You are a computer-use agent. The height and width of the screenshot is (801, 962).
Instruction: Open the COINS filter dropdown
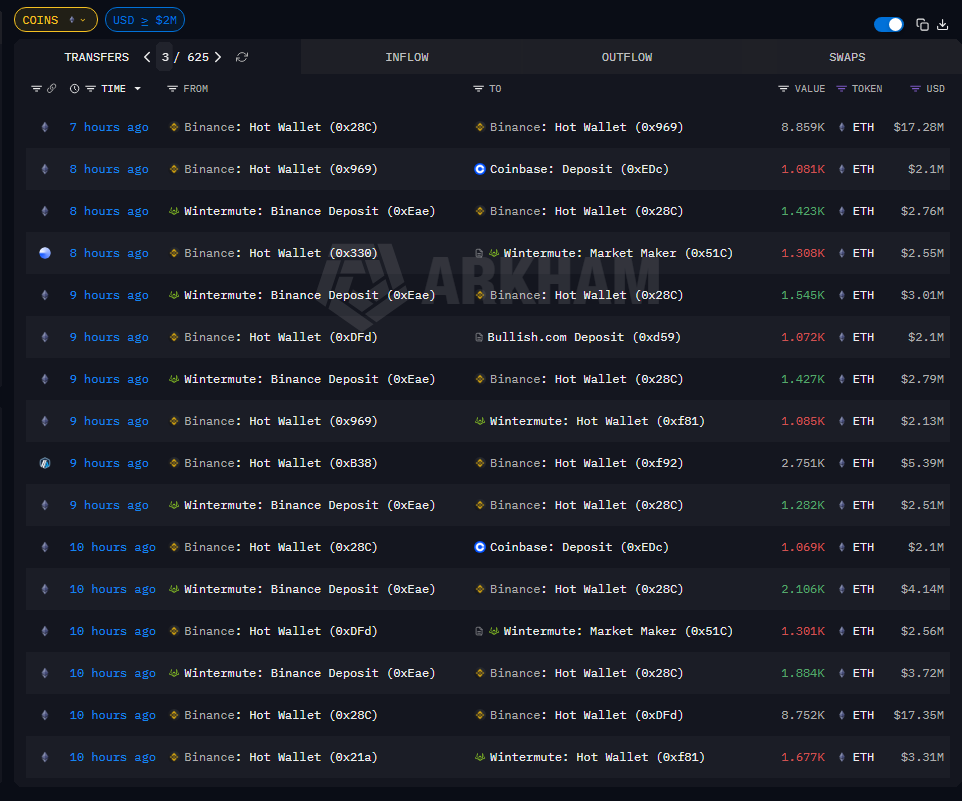(x=56, y=20)
